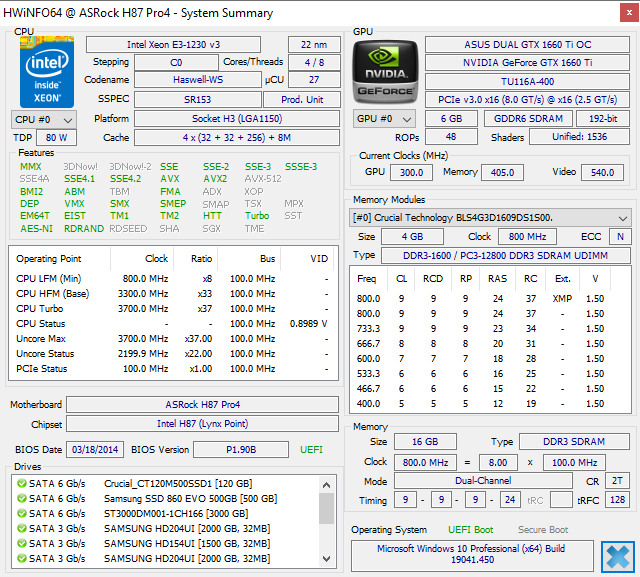
Task: Click the CPU Turbo operating point row
Action: 172,309
